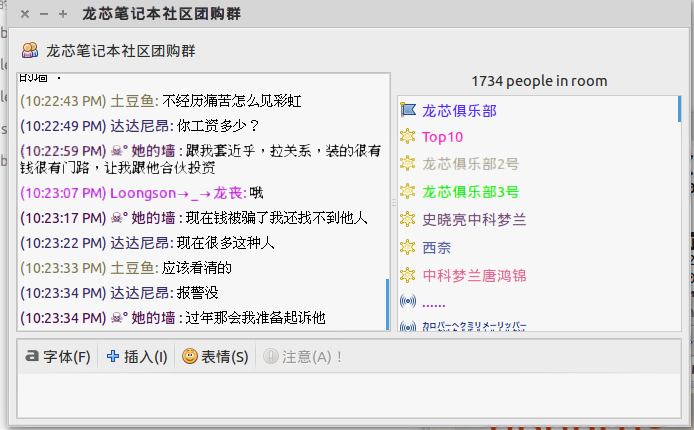Viewport: 694px width, 430px height.
Task: Click the flag icon next to 龙芯俱乐部
Action: (x=408, y=110)
